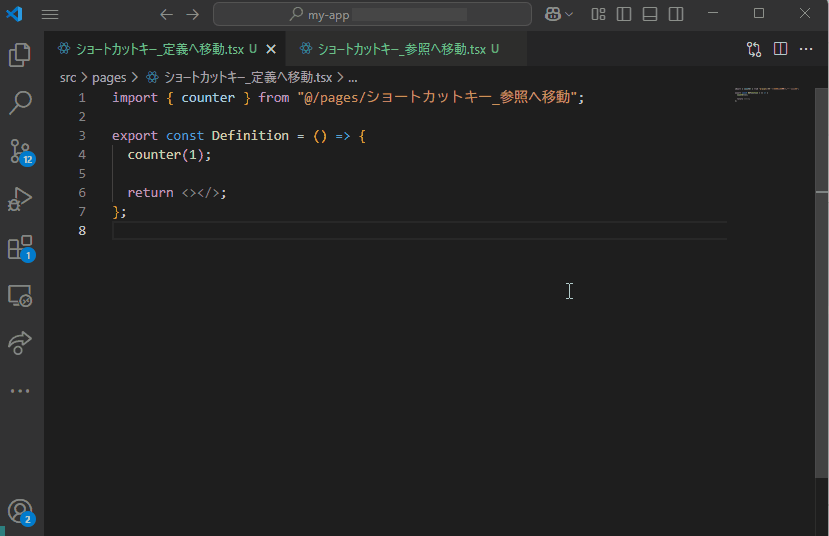Open Run and Debug view
Image resolution: width=829 pixels, height=536 pixels.
tap(20, 199)
